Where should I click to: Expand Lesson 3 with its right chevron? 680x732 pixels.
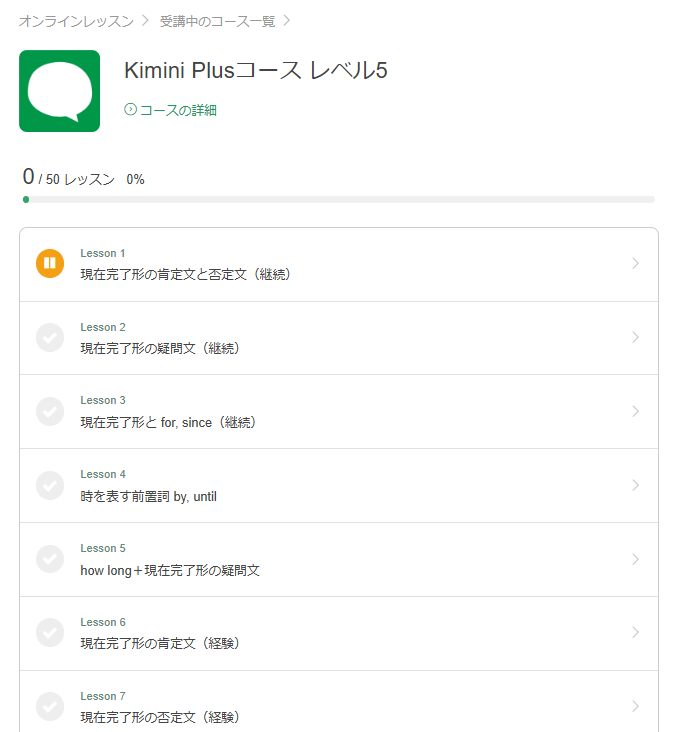[x=636, y=411]
